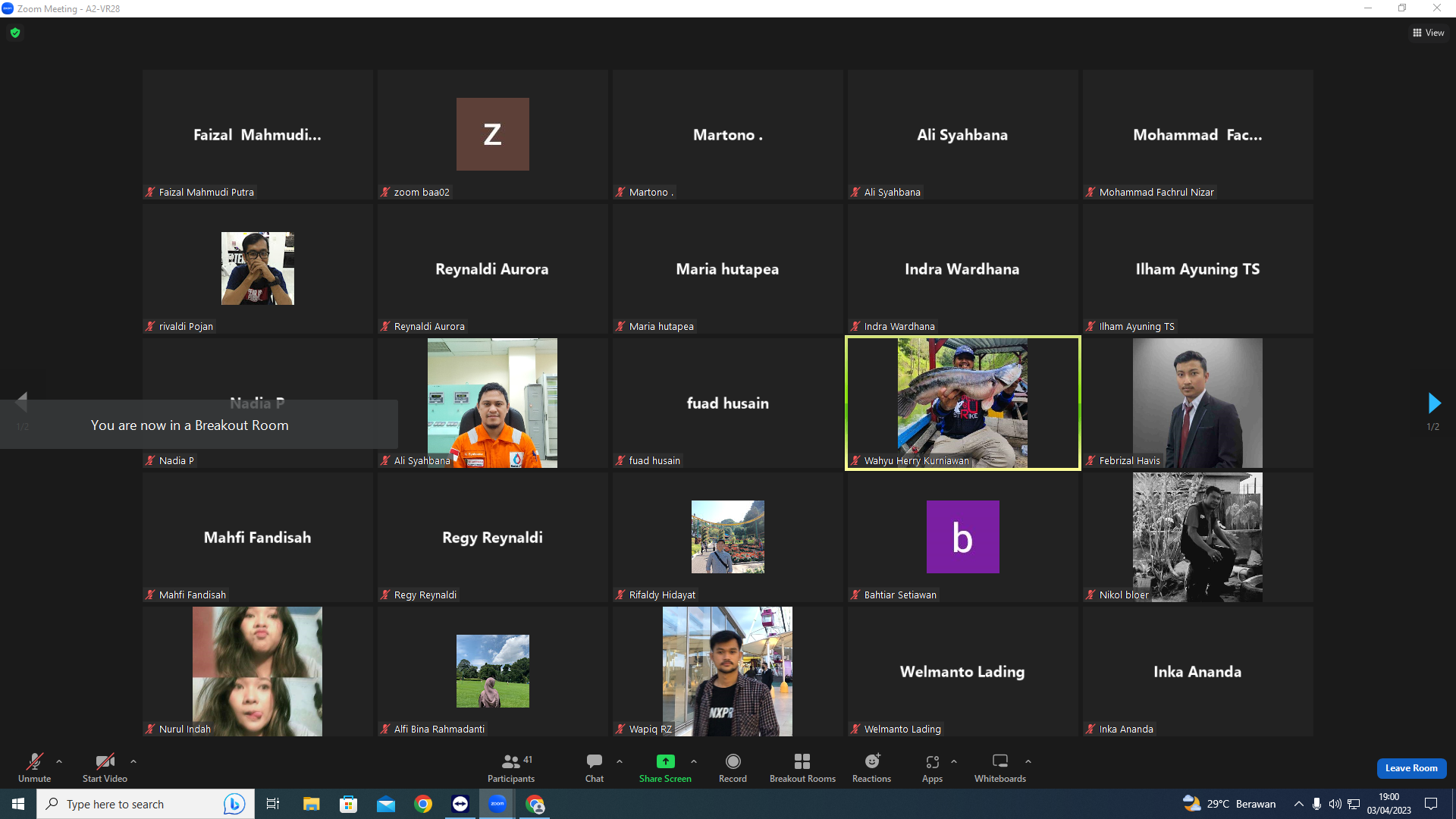Open the Mail app on the taskbar
Screen dimensions: 1456x819
pos(386,804)
